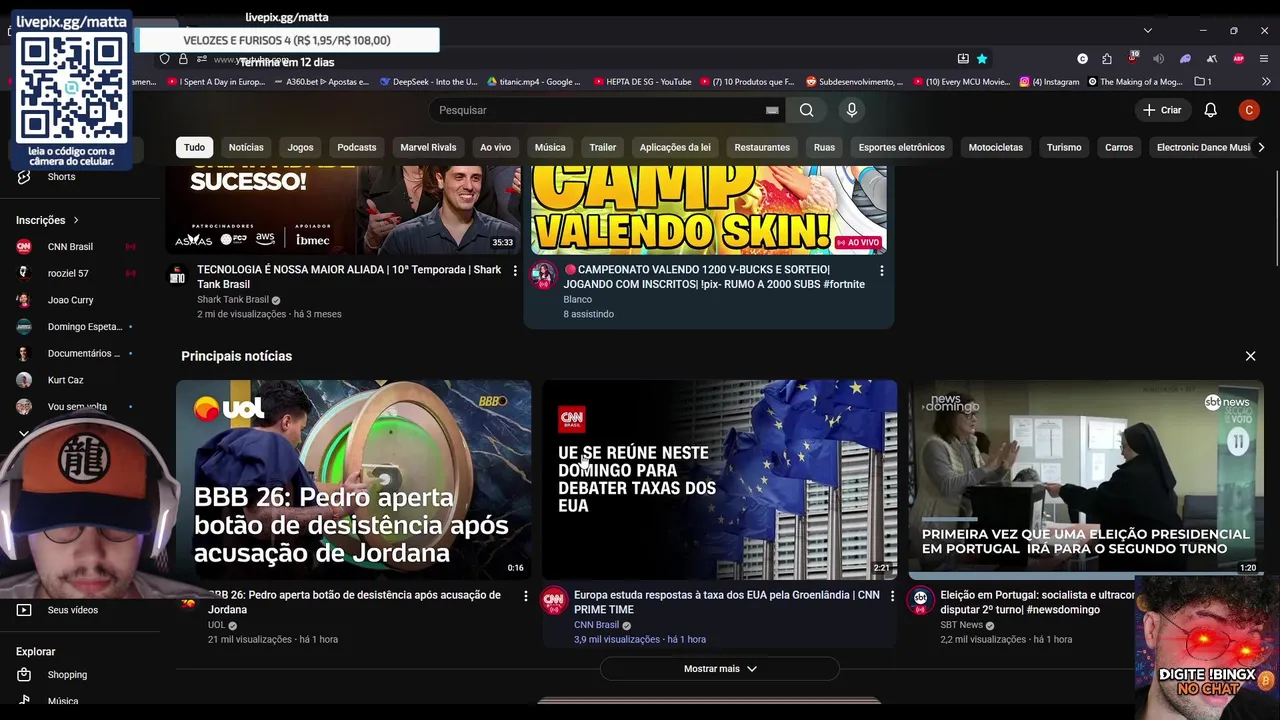The image size is (1280, 720).
Task: Dismiss the Principais notícias section
Action: [1250, 356]
